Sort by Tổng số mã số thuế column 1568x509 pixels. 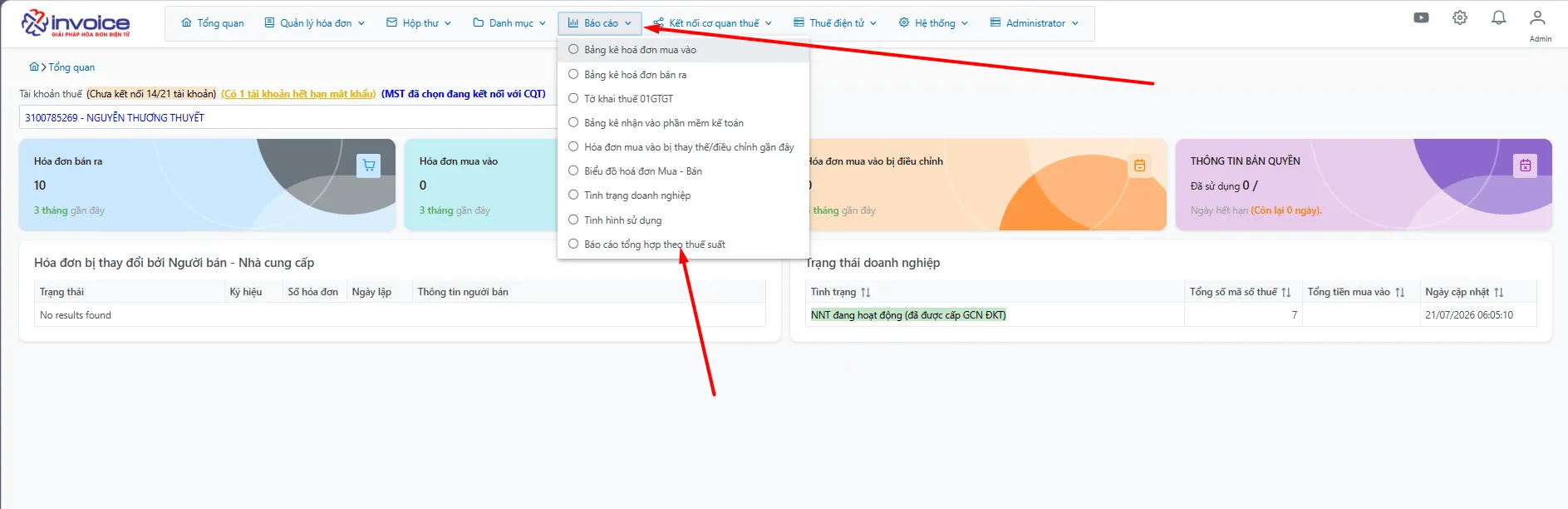click(1286, 292)
